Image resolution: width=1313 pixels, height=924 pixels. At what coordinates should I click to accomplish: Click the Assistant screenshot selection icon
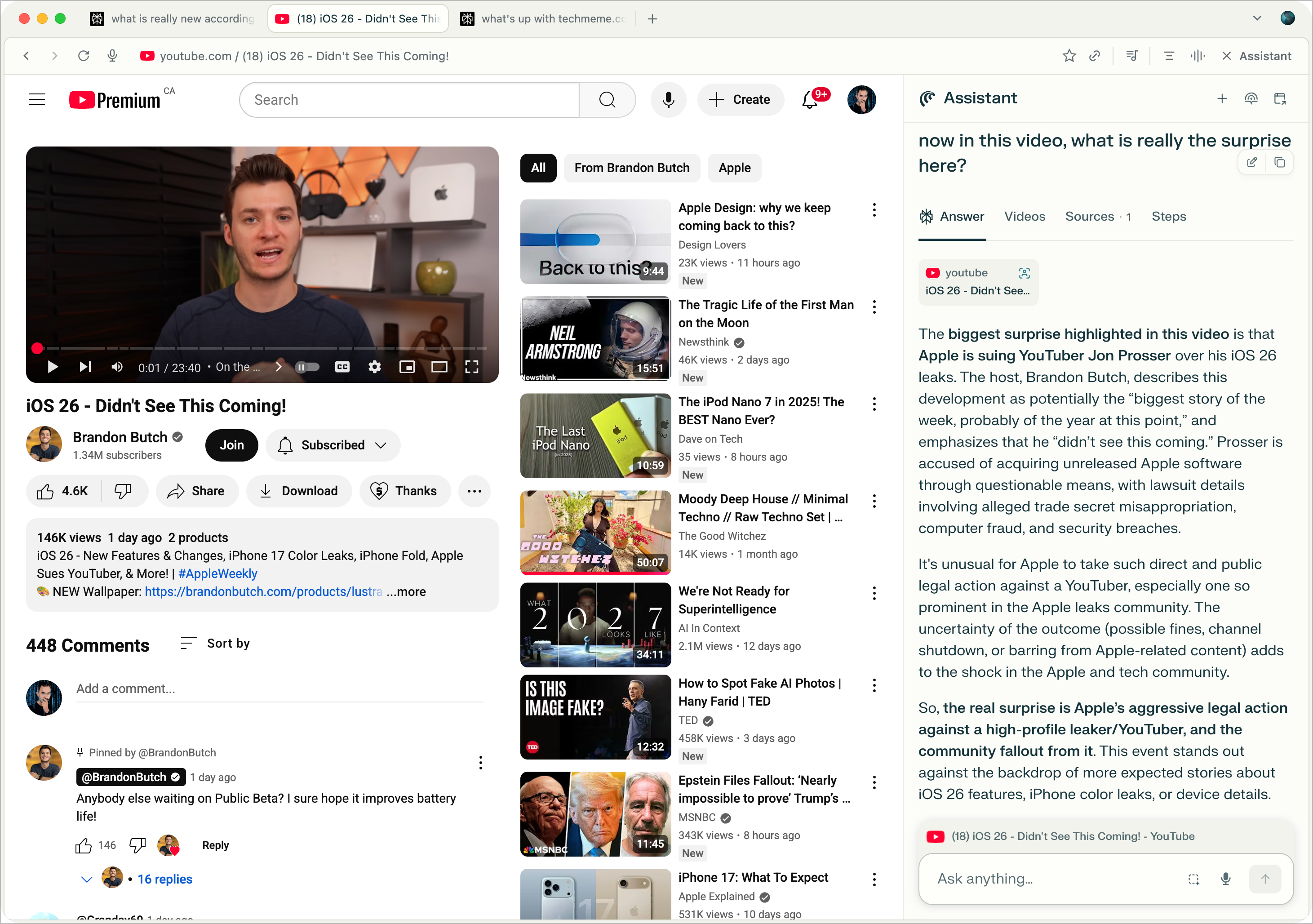(1193, 879)
